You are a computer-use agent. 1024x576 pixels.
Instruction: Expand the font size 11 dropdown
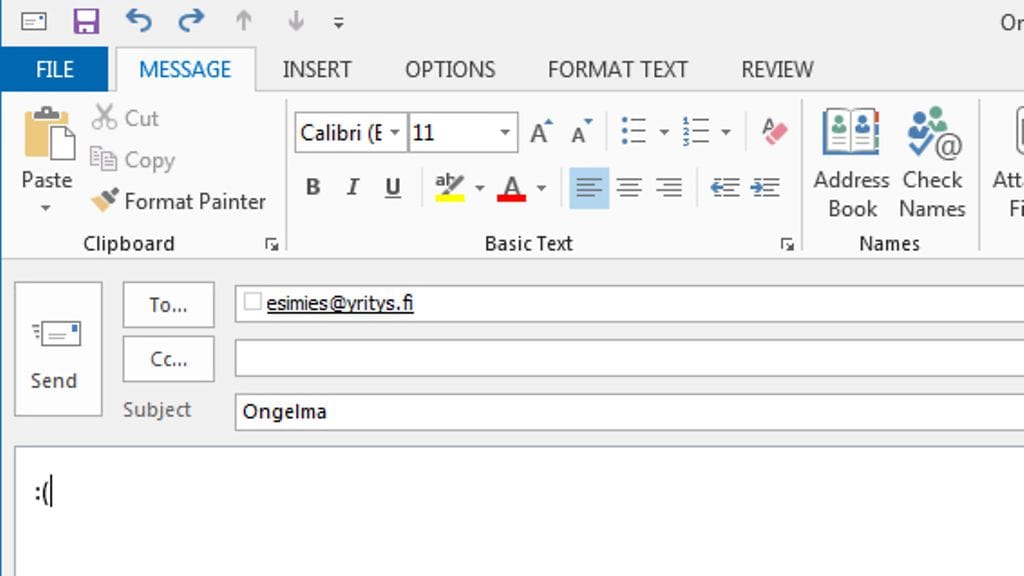click(505, 132)
